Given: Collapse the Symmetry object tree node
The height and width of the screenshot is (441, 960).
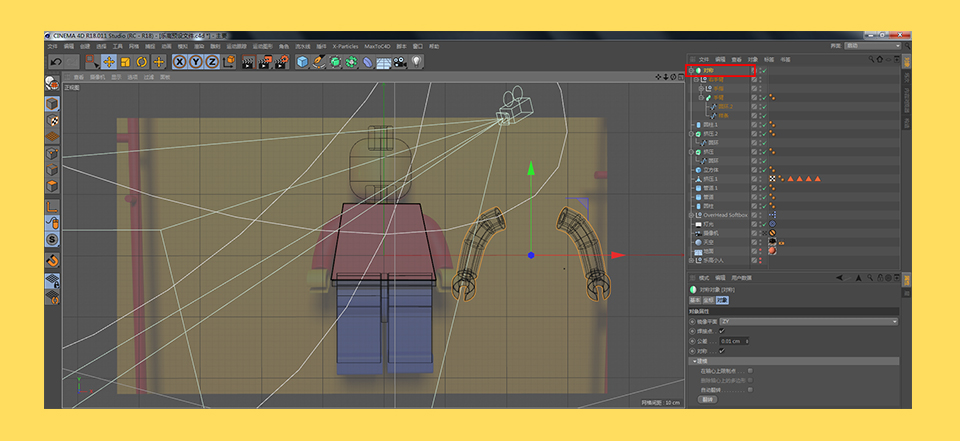Looking at the screenshot, I should [x=691, y=70].
